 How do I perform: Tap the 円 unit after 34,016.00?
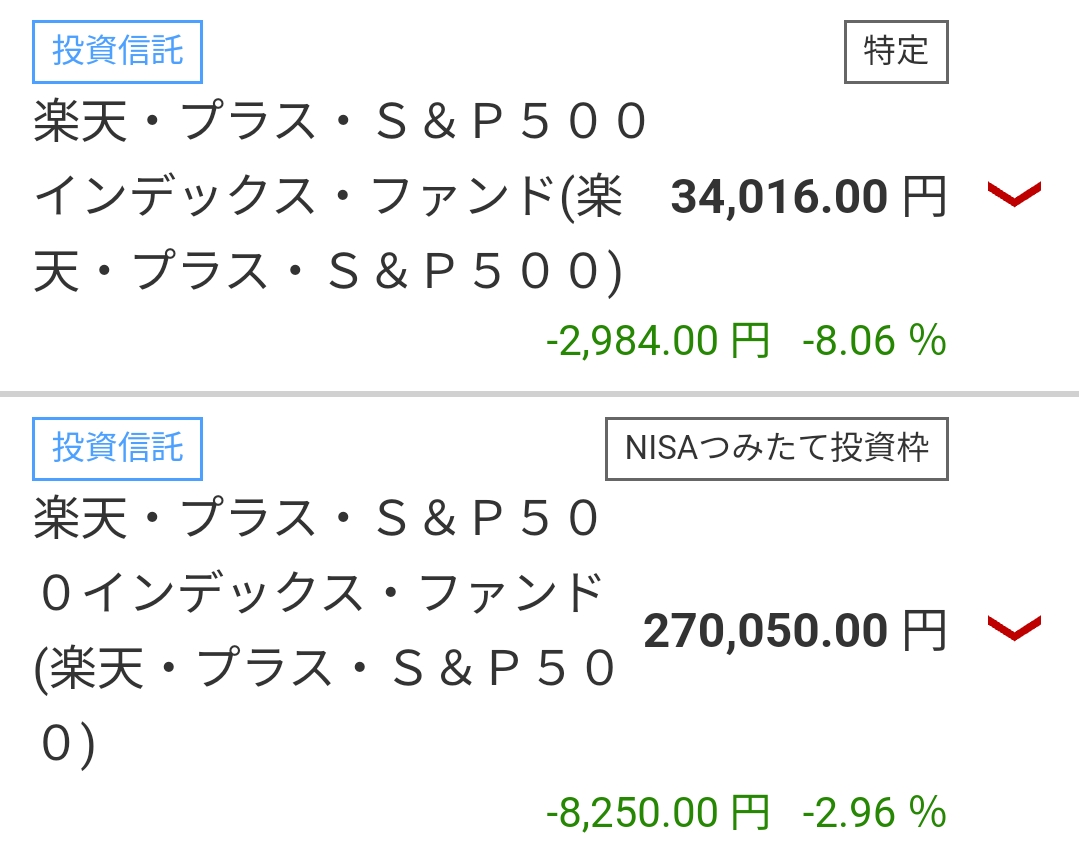[x=924, y=197]
